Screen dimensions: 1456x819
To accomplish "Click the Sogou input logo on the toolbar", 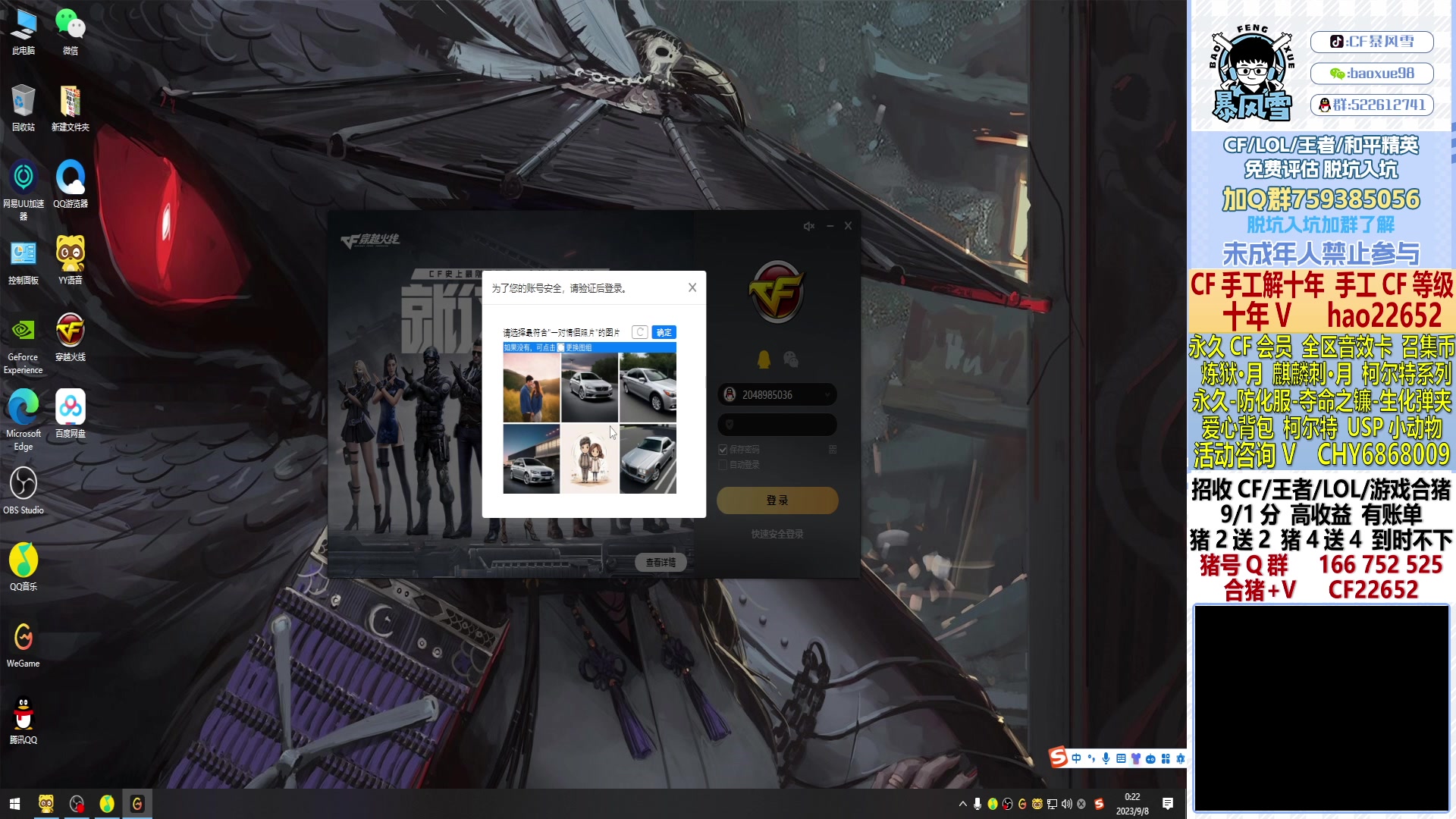I will coord(1058,757).
